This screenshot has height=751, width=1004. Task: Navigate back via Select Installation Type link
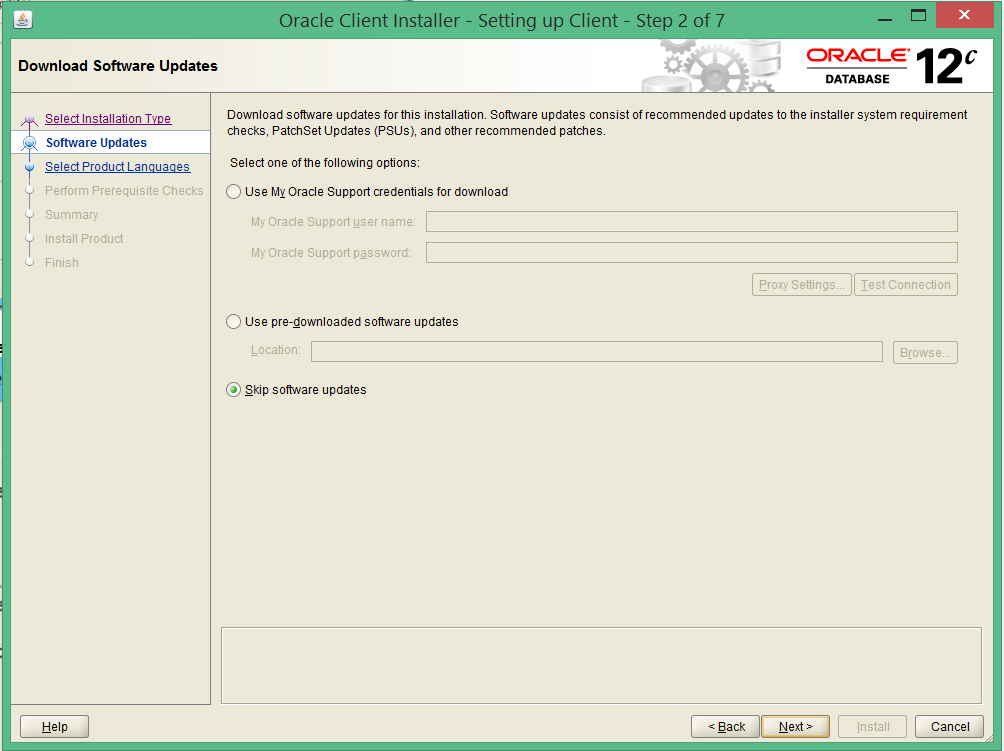pyautogui.click(x=108, y=118)
